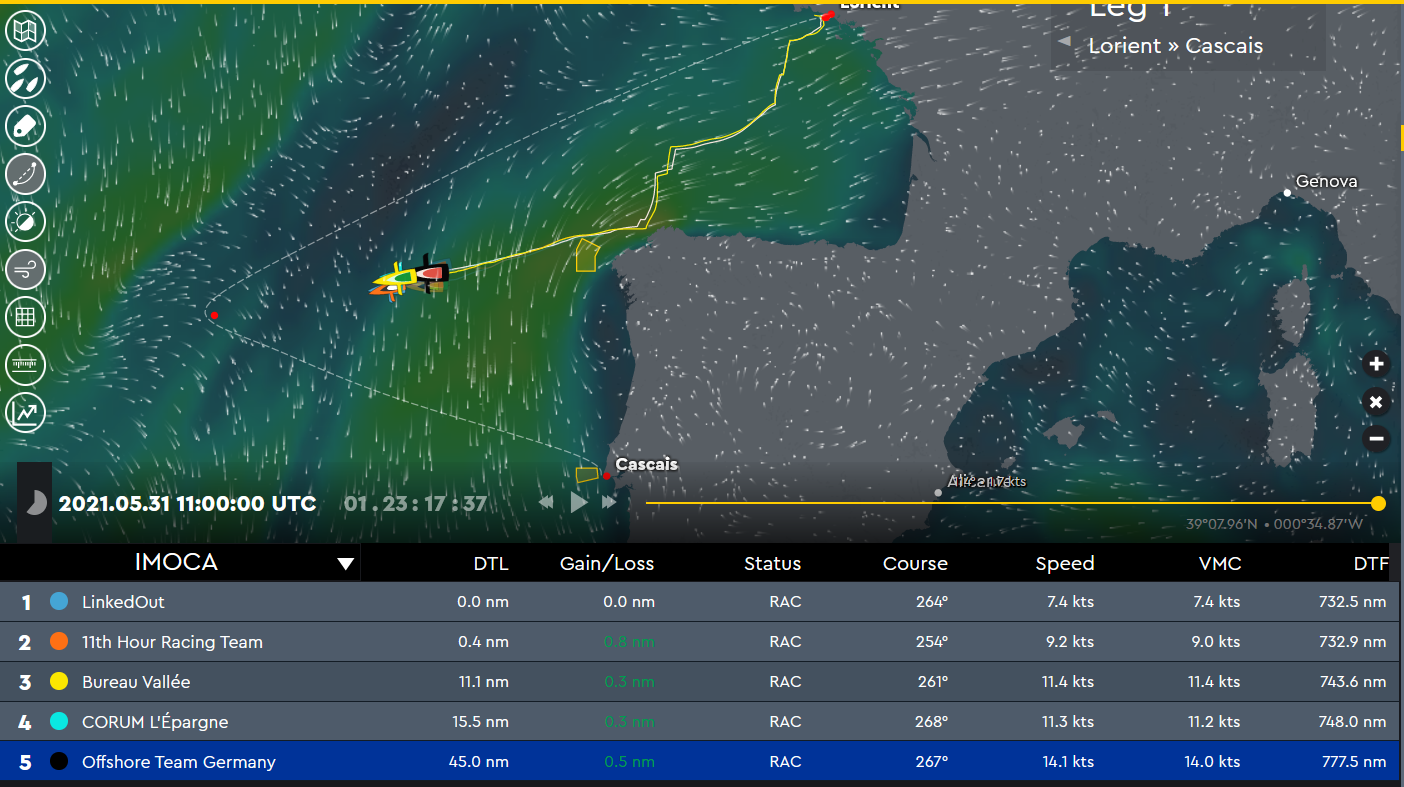Sort by the DTL column
This screenshot has height=787, width=1404.
click(491, 564)
